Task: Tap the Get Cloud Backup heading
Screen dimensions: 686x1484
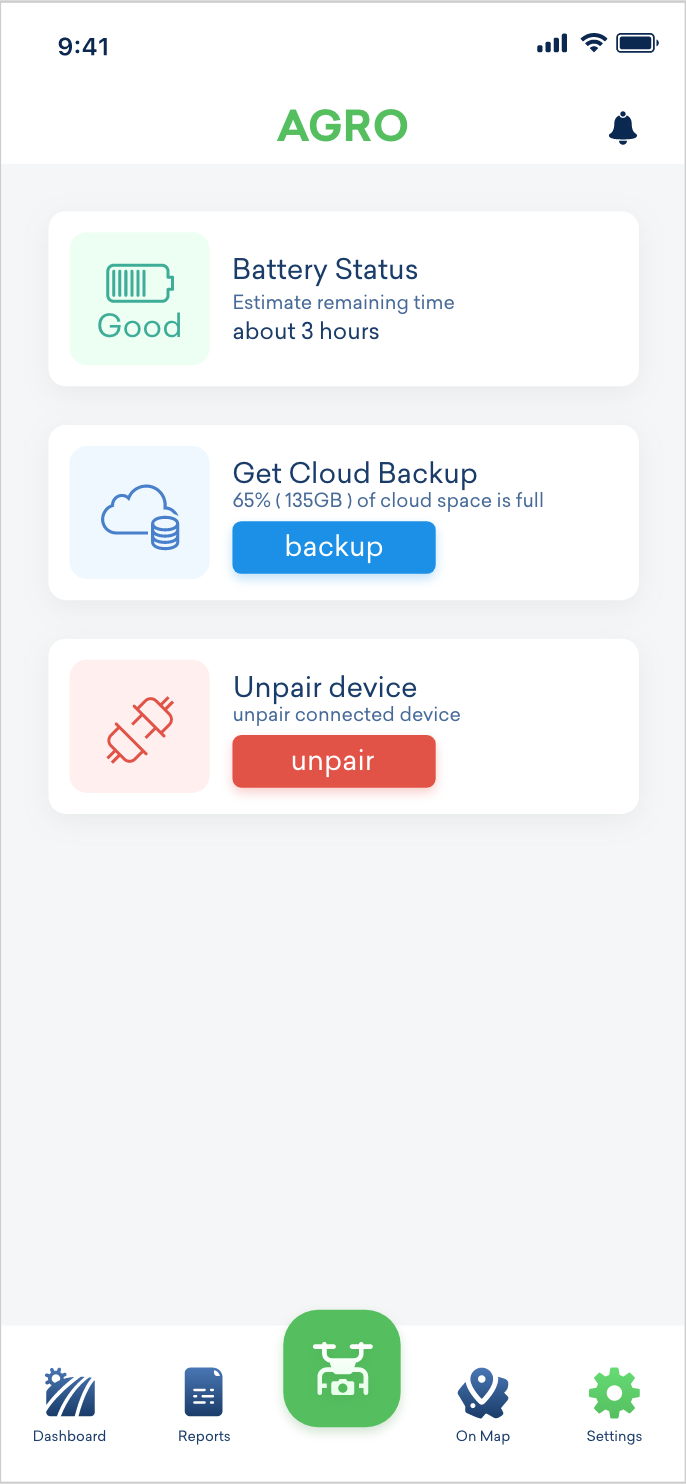Action: [x=354, y=473]
